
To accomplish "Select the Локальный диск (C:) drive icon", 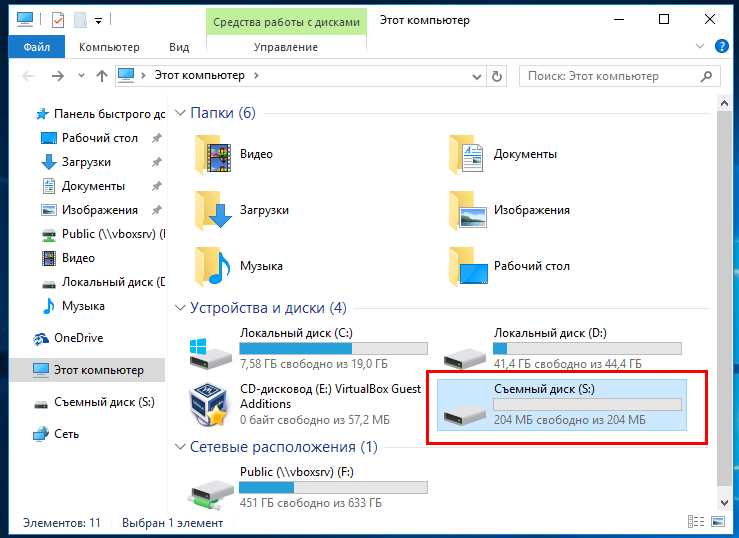I will coord(210,353).
